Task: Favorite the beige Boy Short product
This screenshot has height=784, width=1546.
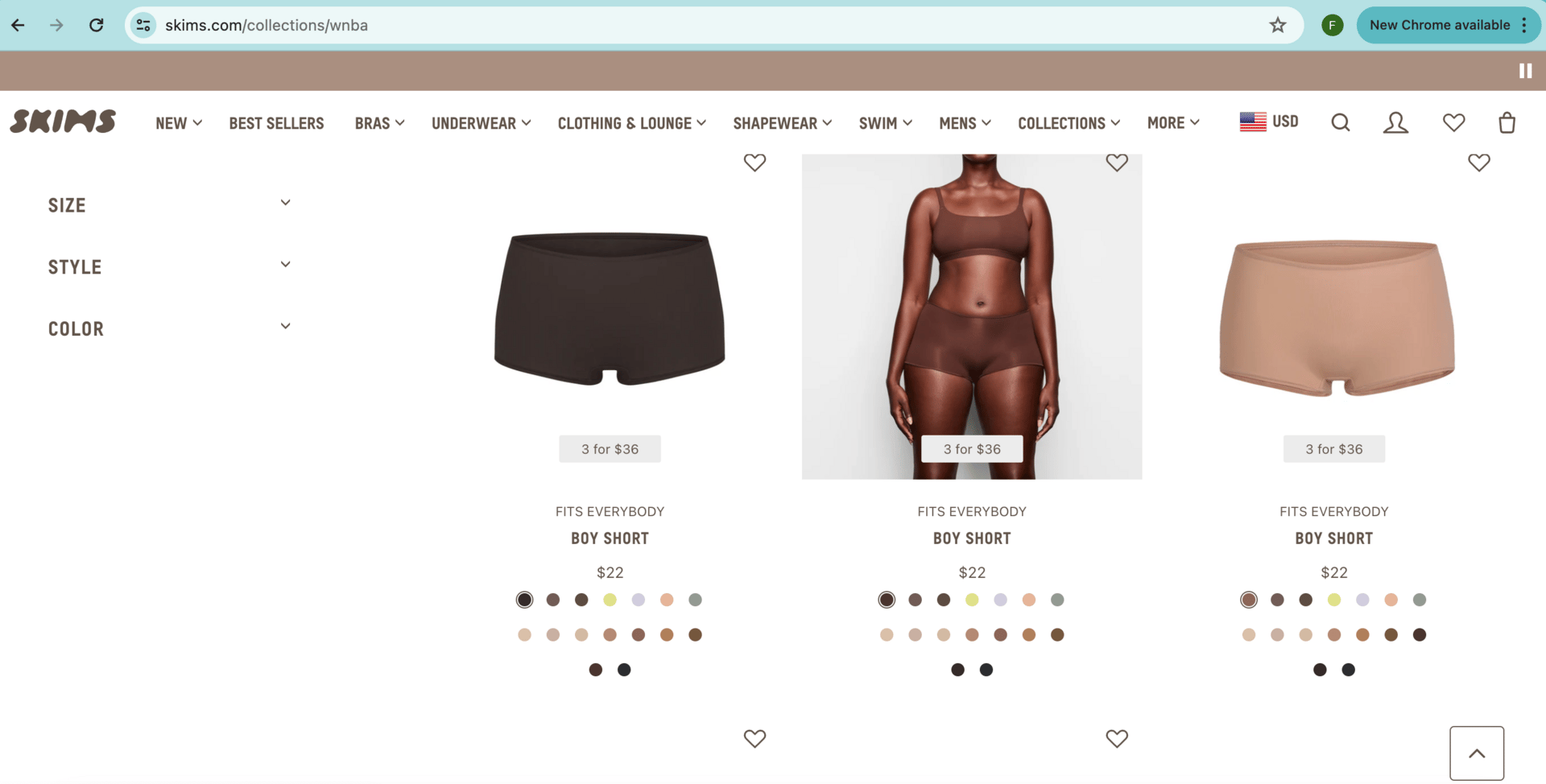Action: pyautogui.click(x=1479, y=163)
